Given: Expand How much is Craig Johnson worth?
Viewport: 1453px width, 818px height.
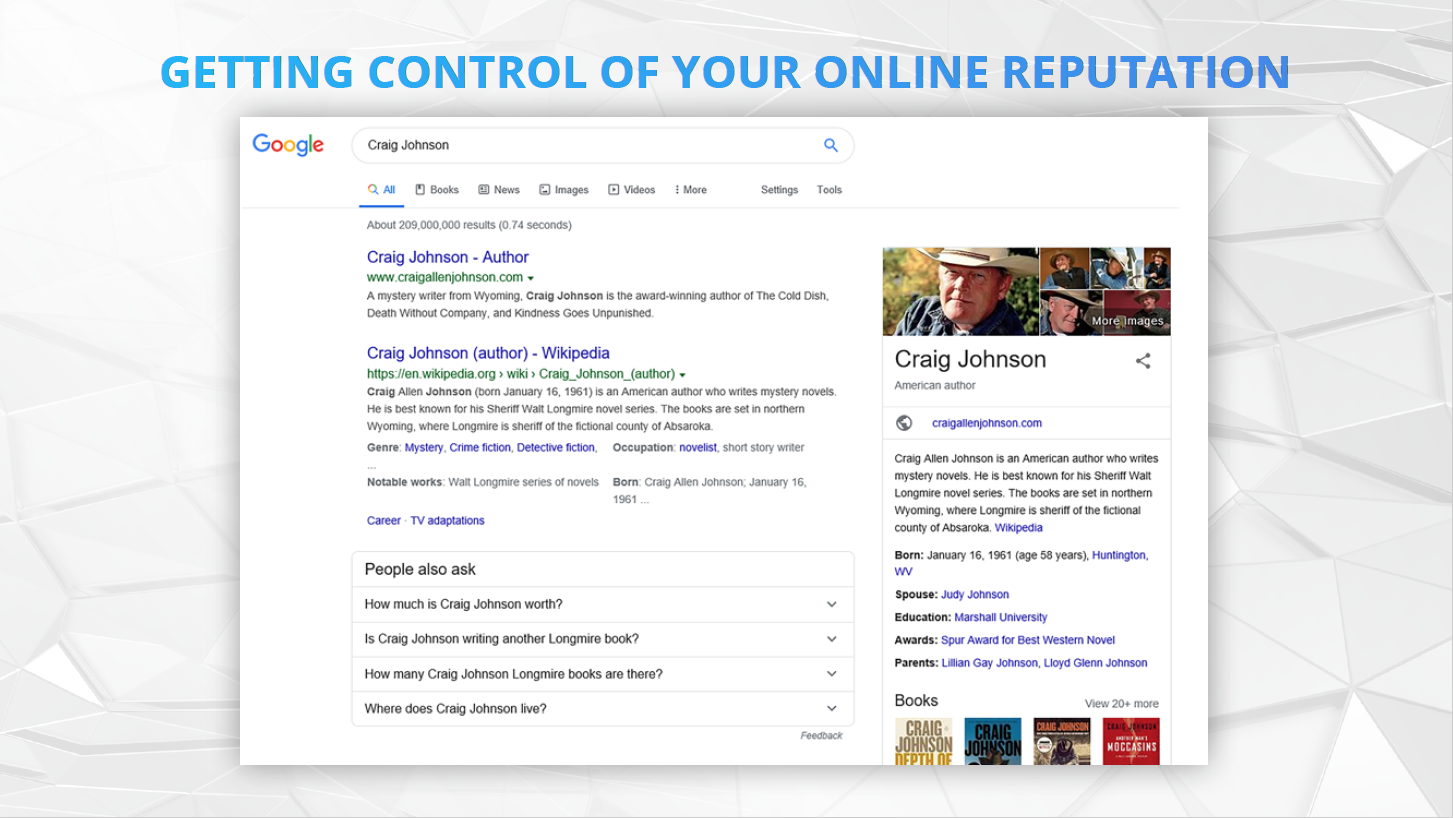Looking at the screenshot, I should pos(603,604).
